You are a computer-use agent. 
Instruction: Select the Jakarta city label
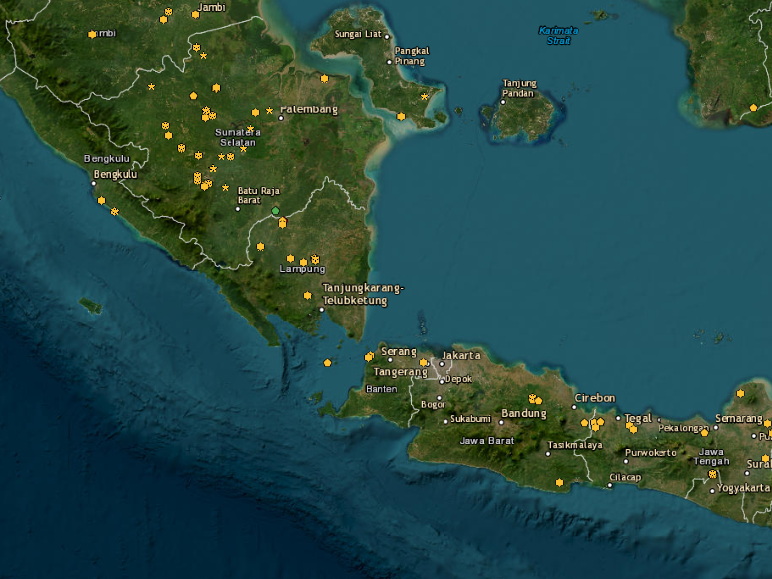coord(461,355)
